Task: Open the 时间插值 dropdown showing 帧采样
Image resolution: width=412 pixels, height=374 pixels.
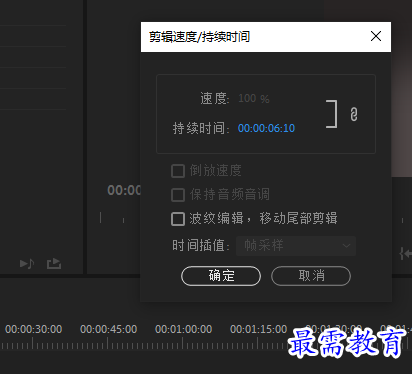Action: 296,246
